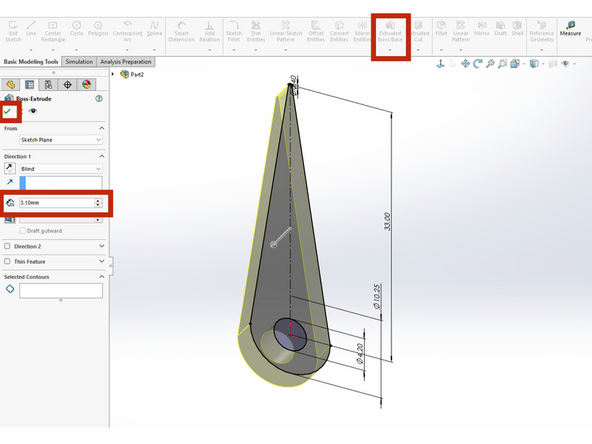Collapse the Direction 1 section chevron

click(102, 156)
